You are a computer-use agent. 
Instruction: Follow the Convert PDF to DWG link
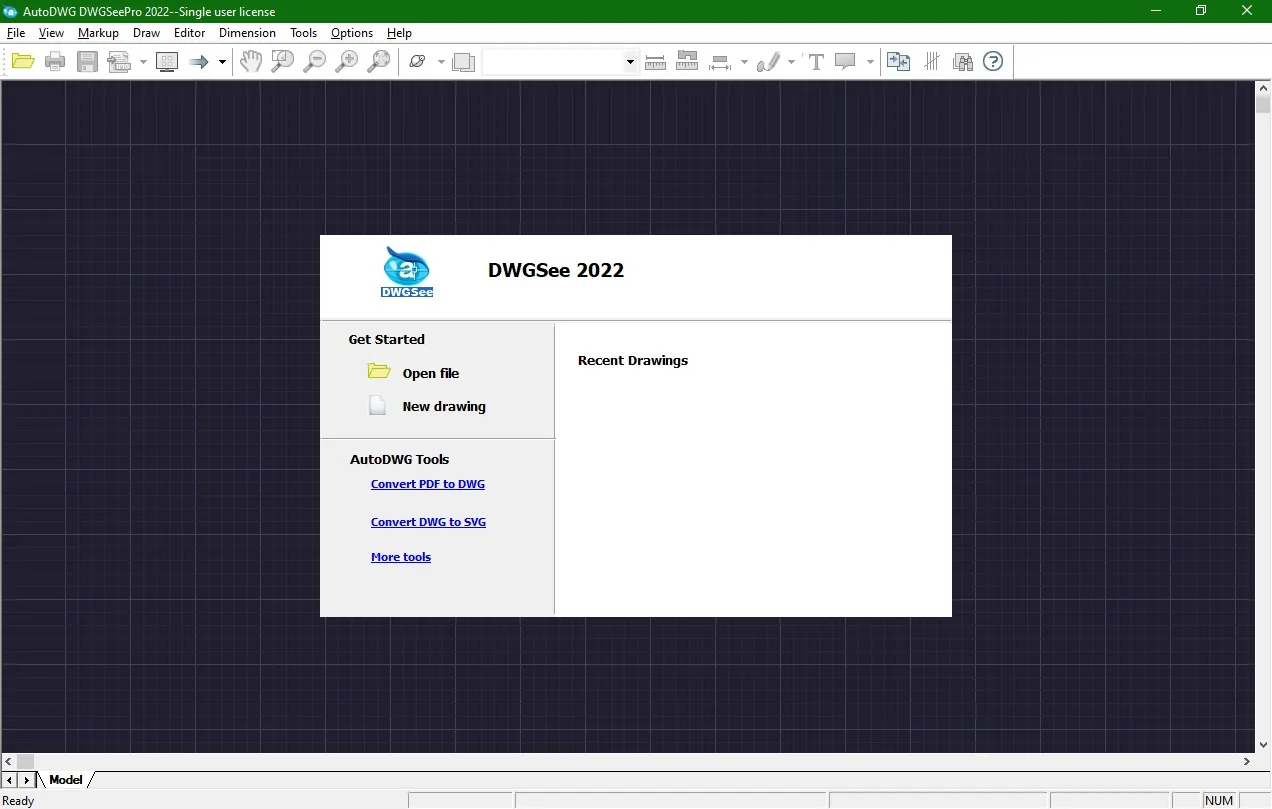pyautogui.click(x=428, y=484)
